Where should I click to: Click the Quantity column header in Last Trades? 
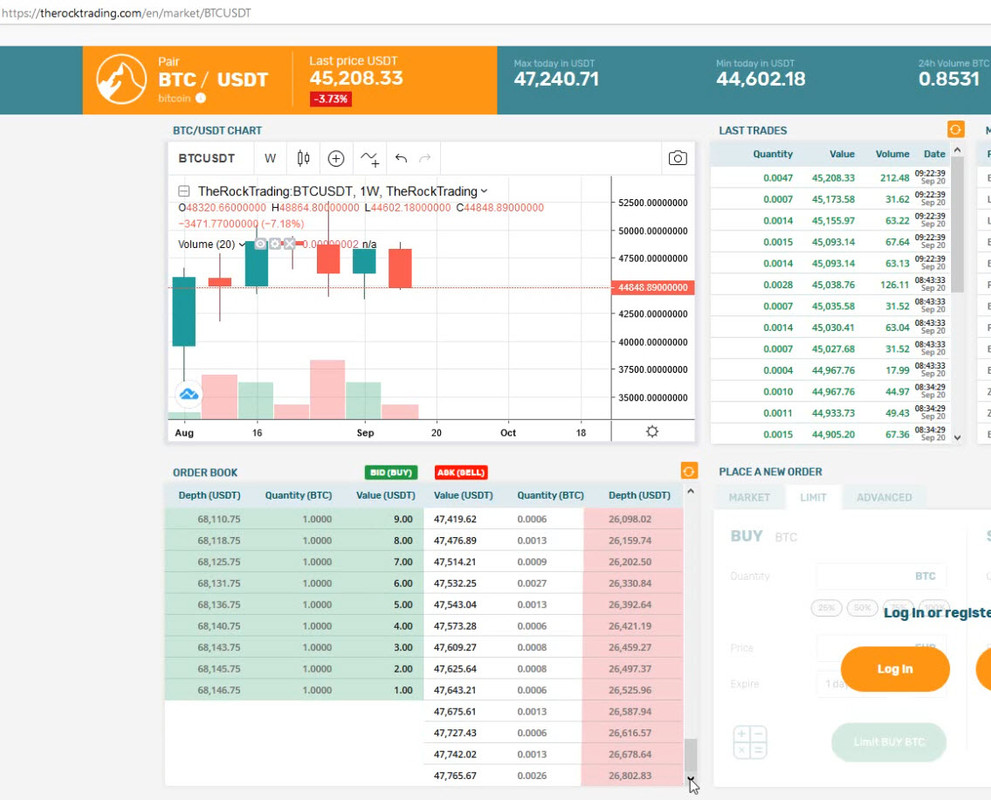[772, 154]
